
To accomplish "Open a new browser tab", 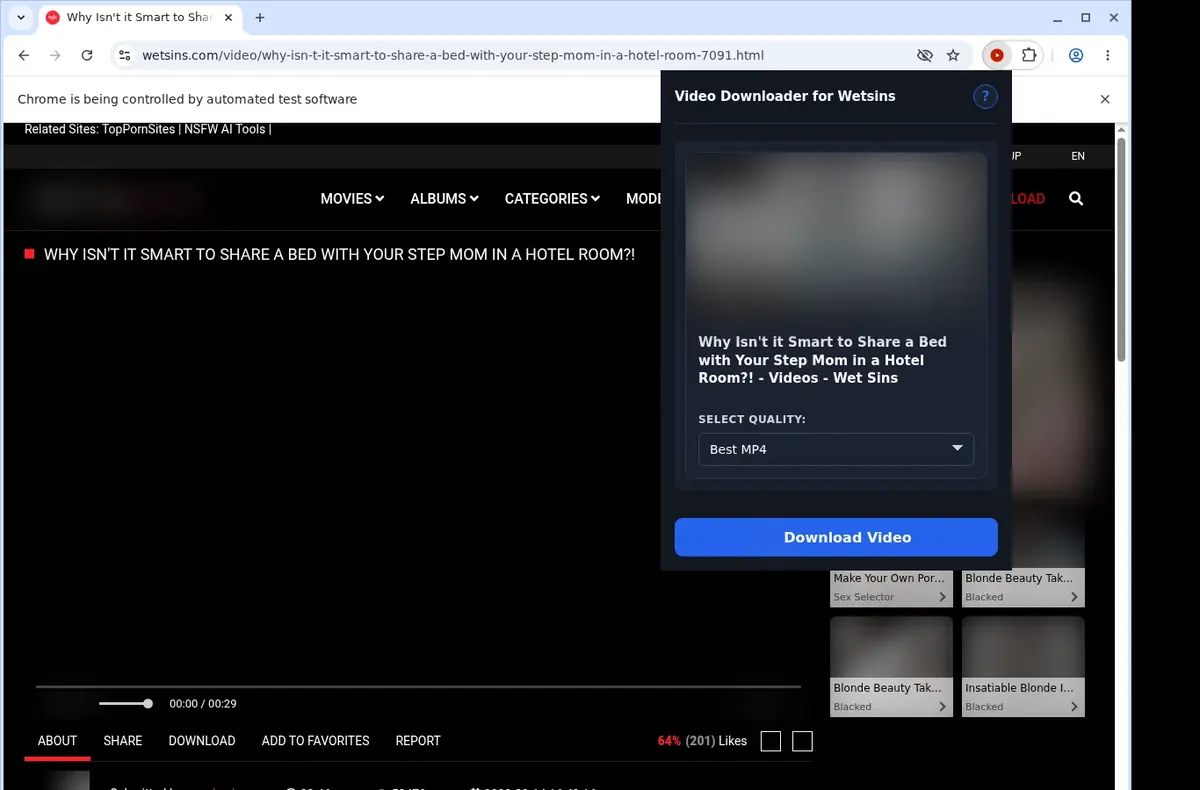I will click(x=260, y=18).
